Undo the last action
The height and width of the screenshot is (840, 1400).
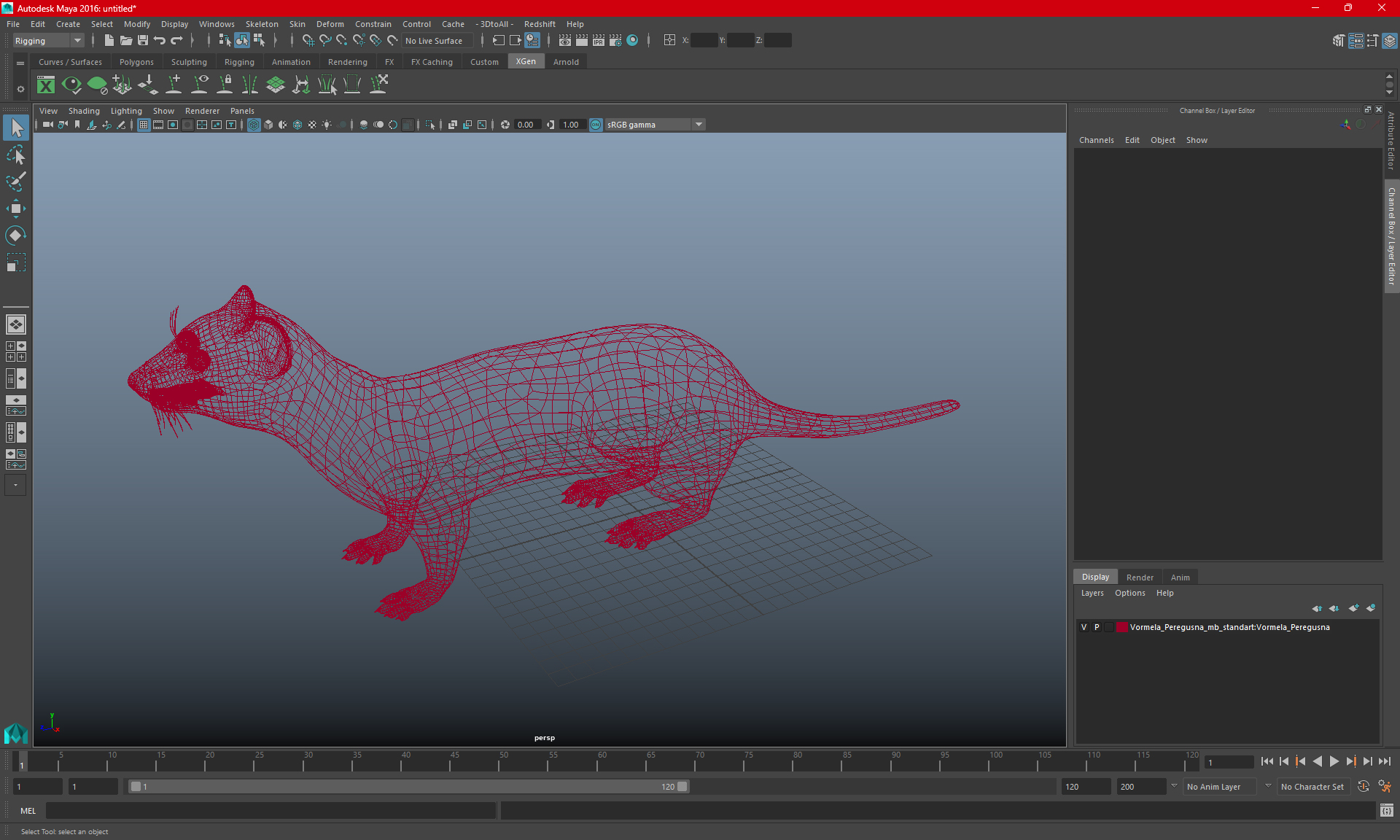point(159,41)
